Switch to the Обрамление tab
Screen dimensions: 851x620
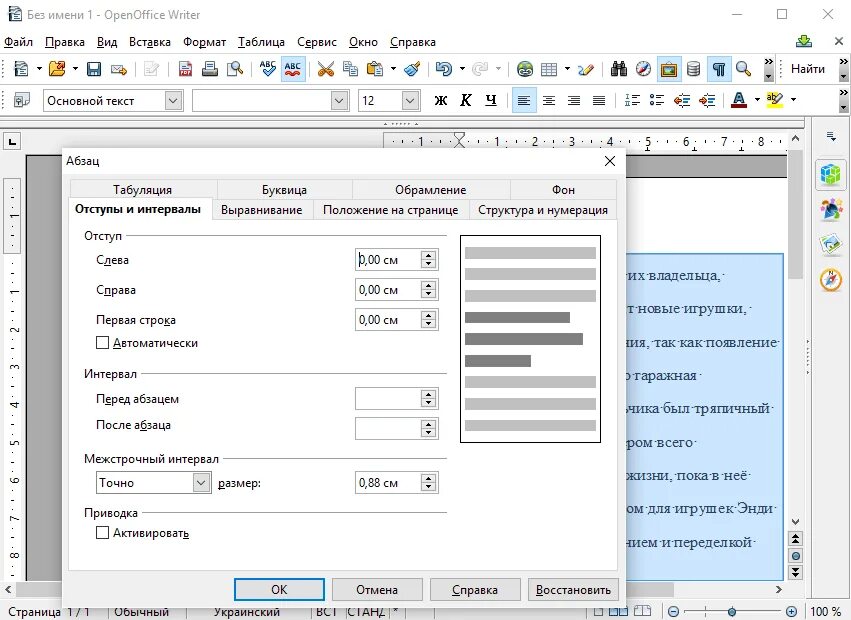[x=430, y=189]
